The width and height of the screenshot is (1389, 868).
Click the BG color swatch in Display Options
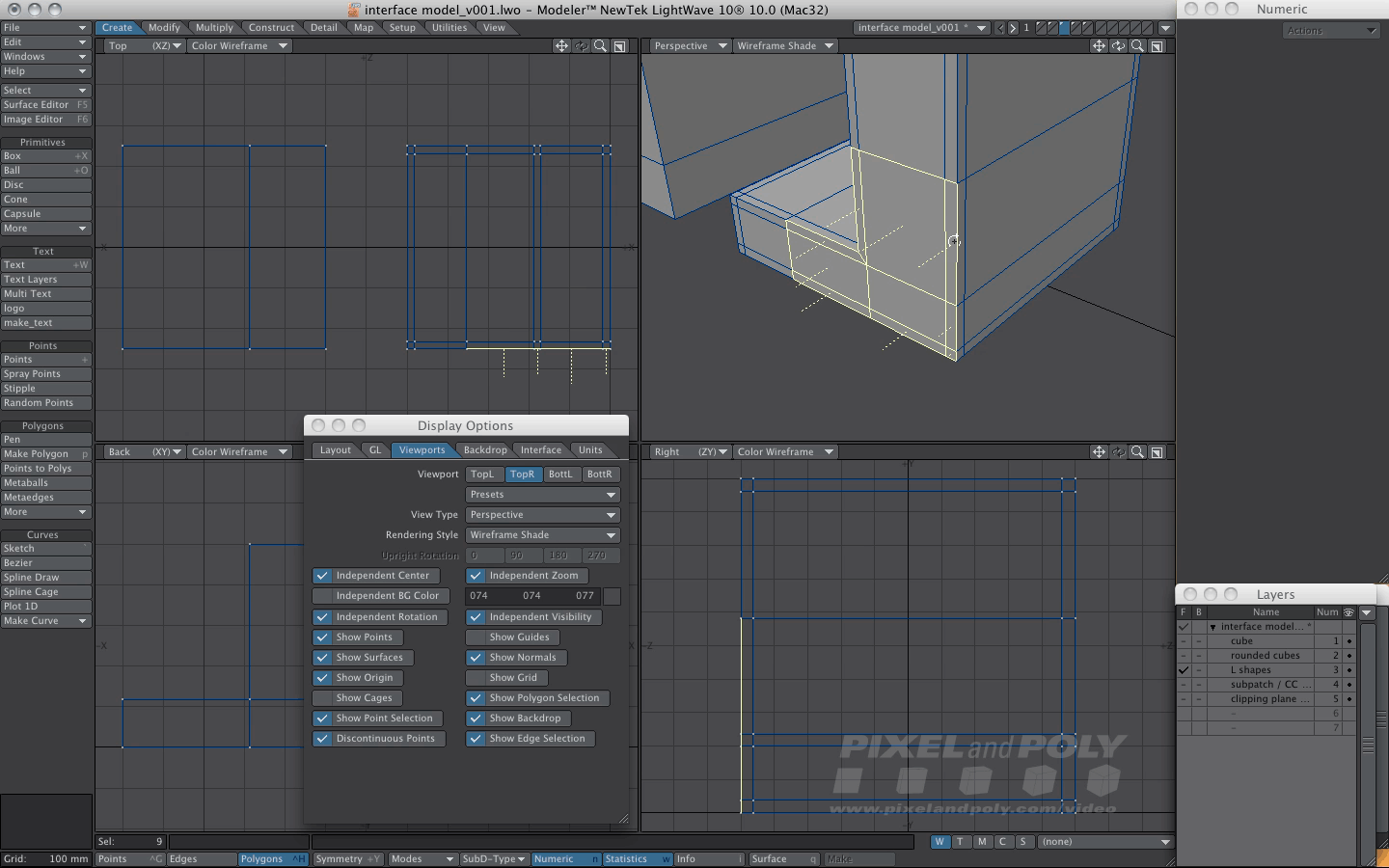pos(612,596)
